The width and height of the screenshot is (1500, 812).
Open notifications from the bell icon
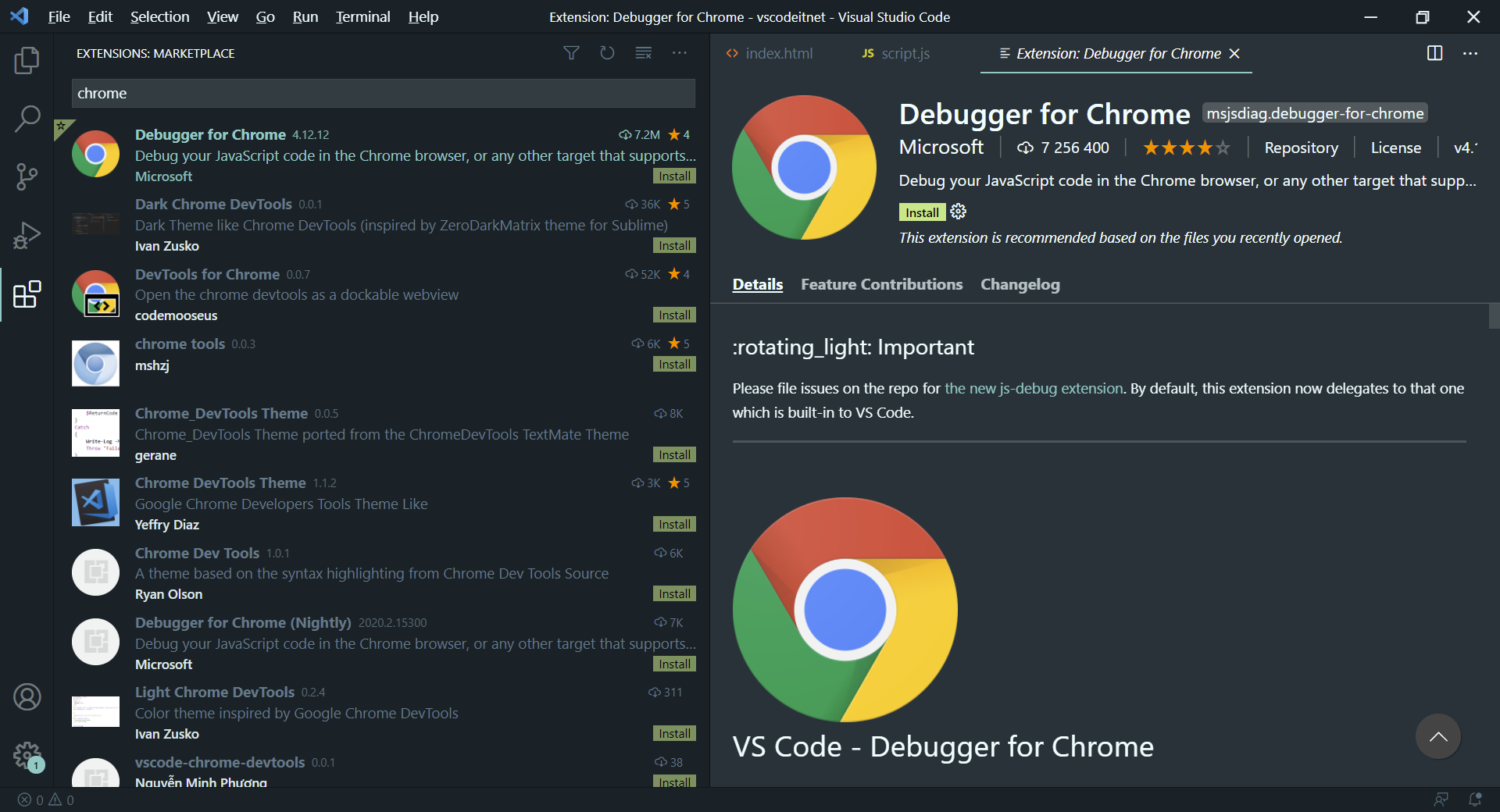point(1475,800)
